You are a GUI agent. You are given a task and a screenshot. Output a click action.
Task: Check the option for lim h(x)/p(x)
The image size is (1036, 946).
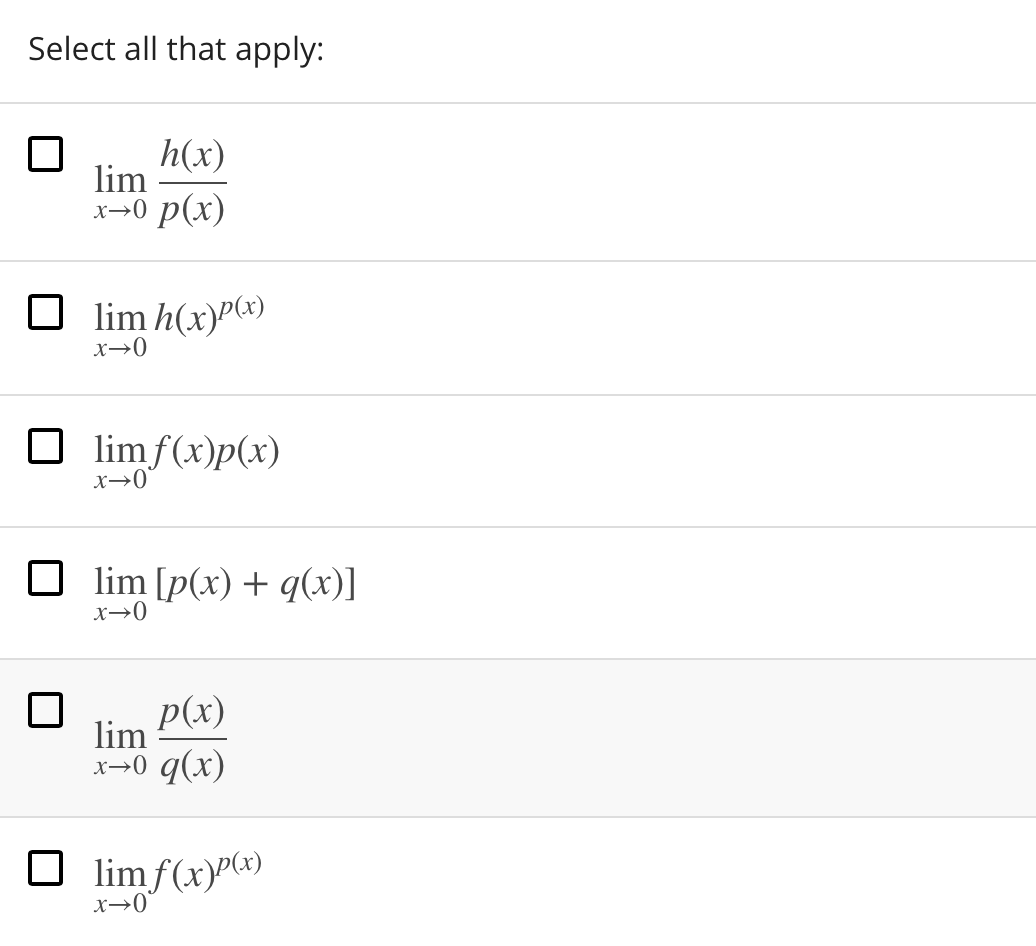[x=46, y=153]
